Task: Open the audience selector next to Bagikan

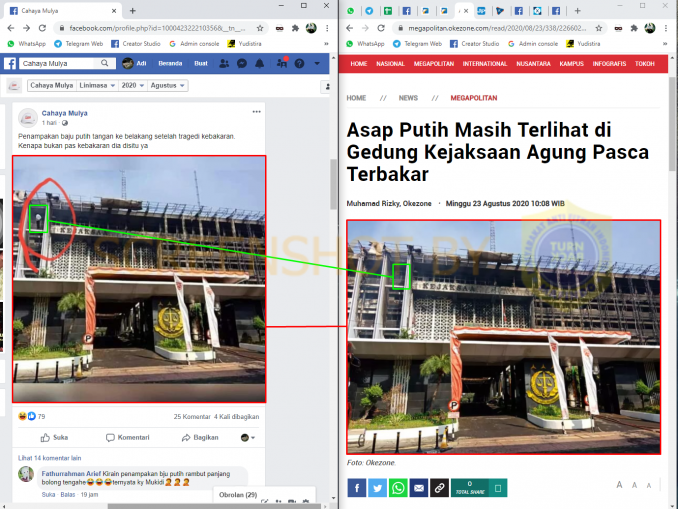Action: click(x=248, y=438)
